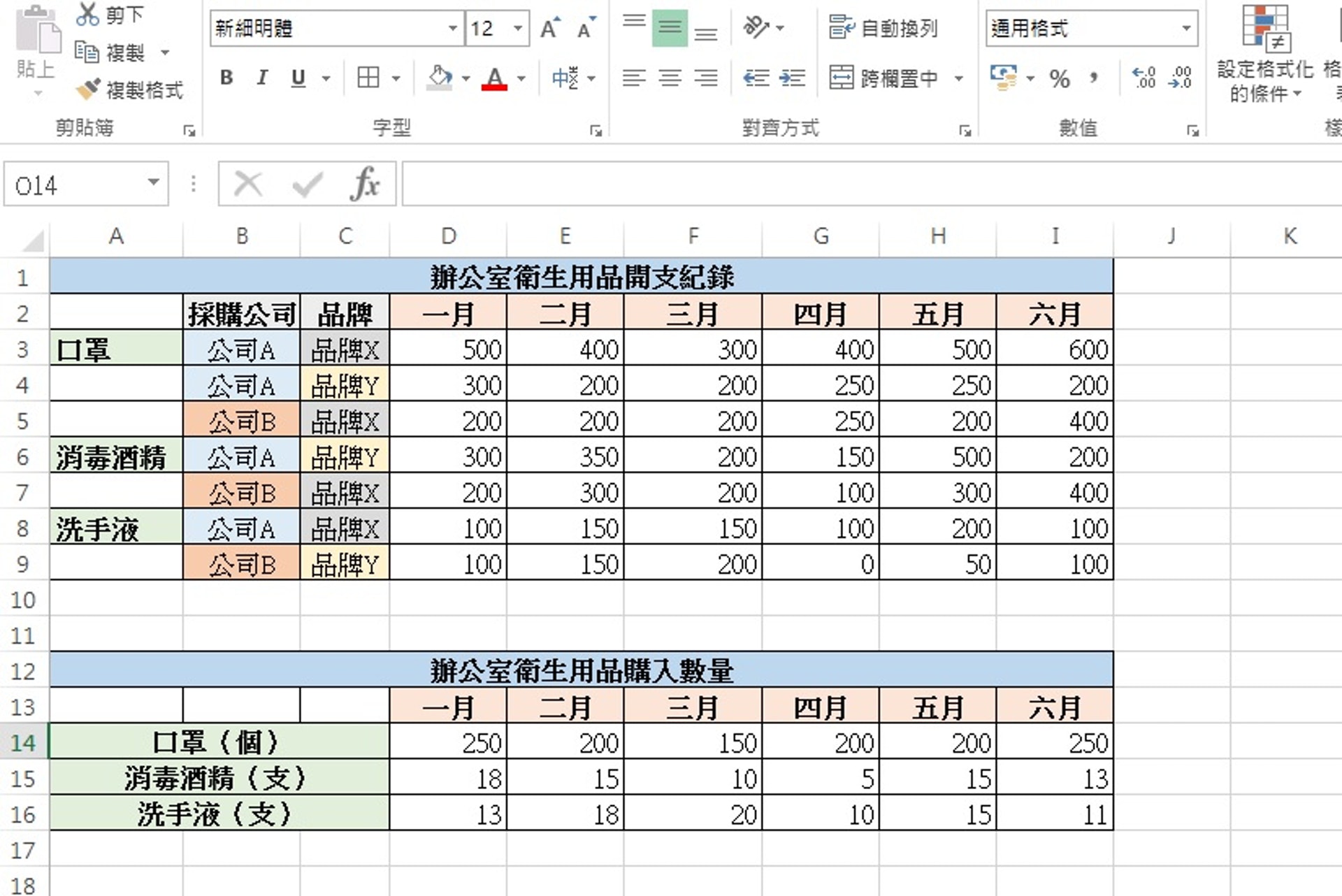The image size is (1342, 896).
Task: Decrease font size with smaller A icon
Action: point(586,28)
